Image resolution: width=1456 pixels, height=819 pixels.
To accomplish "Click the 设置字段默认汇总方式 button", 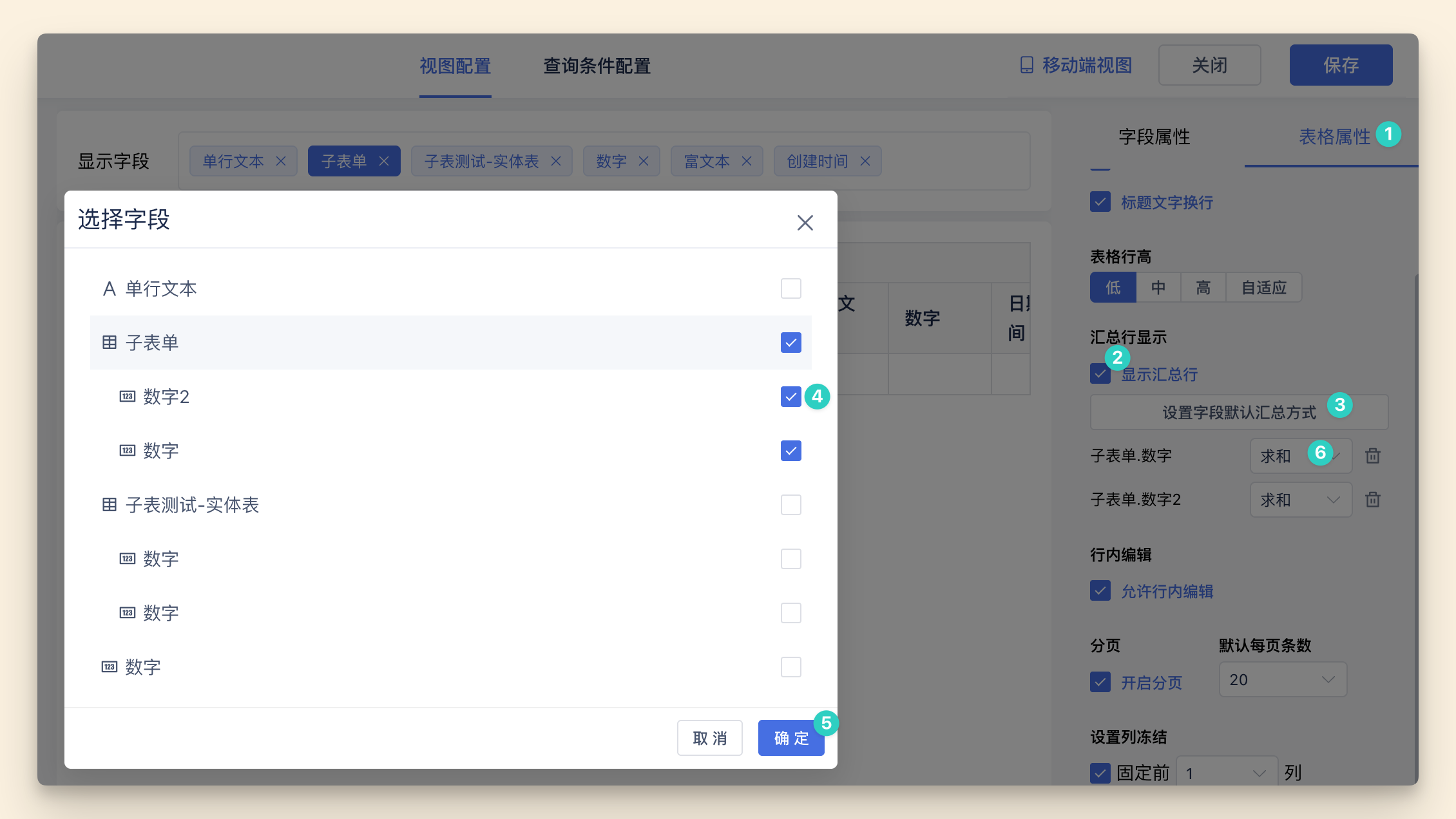I will (x=1238, y=412).
